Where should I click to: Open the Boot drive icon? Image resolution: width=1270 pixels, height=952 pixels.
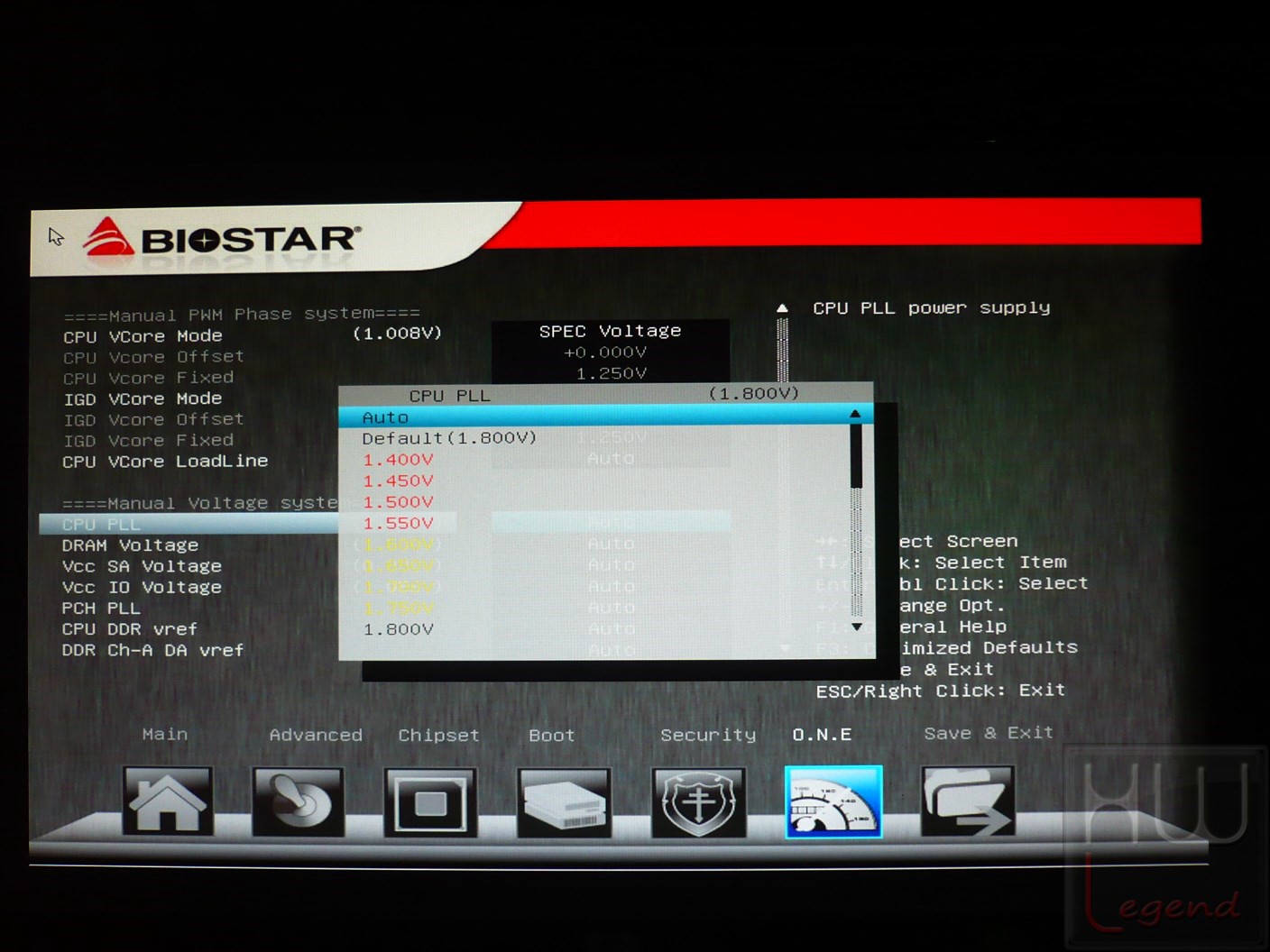point(563,802)
